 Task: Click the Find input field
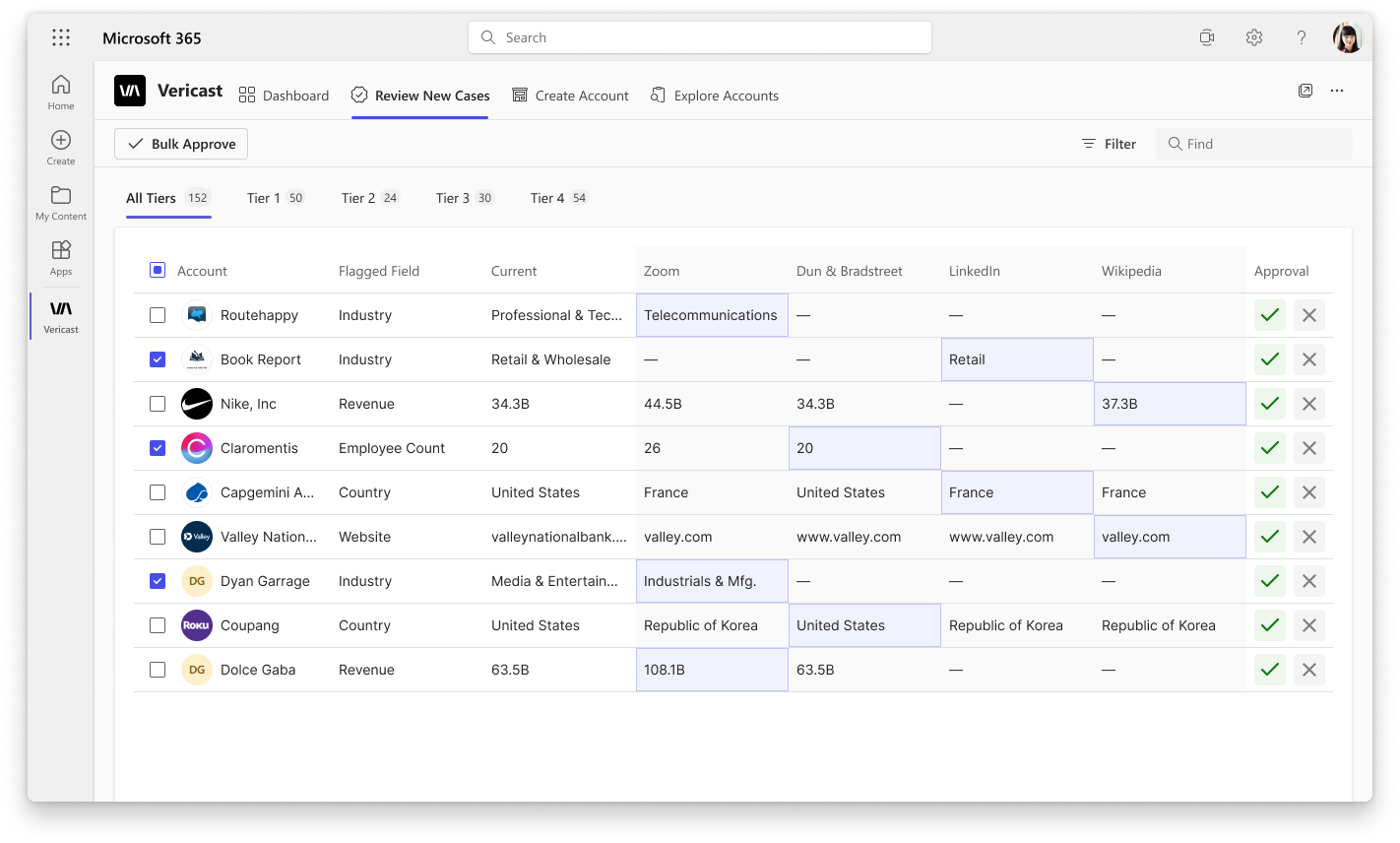(x=1254, y=144)
